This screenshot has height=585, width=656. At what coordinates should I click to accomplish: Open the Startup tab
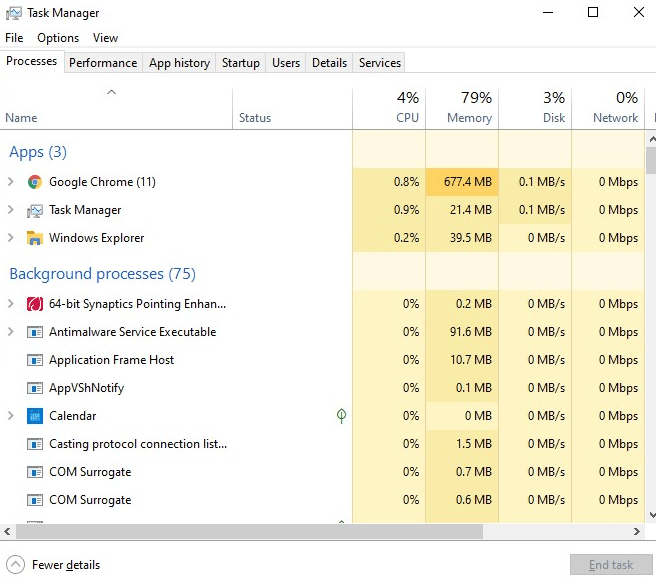pyautogui.click(x=241, y=63)
